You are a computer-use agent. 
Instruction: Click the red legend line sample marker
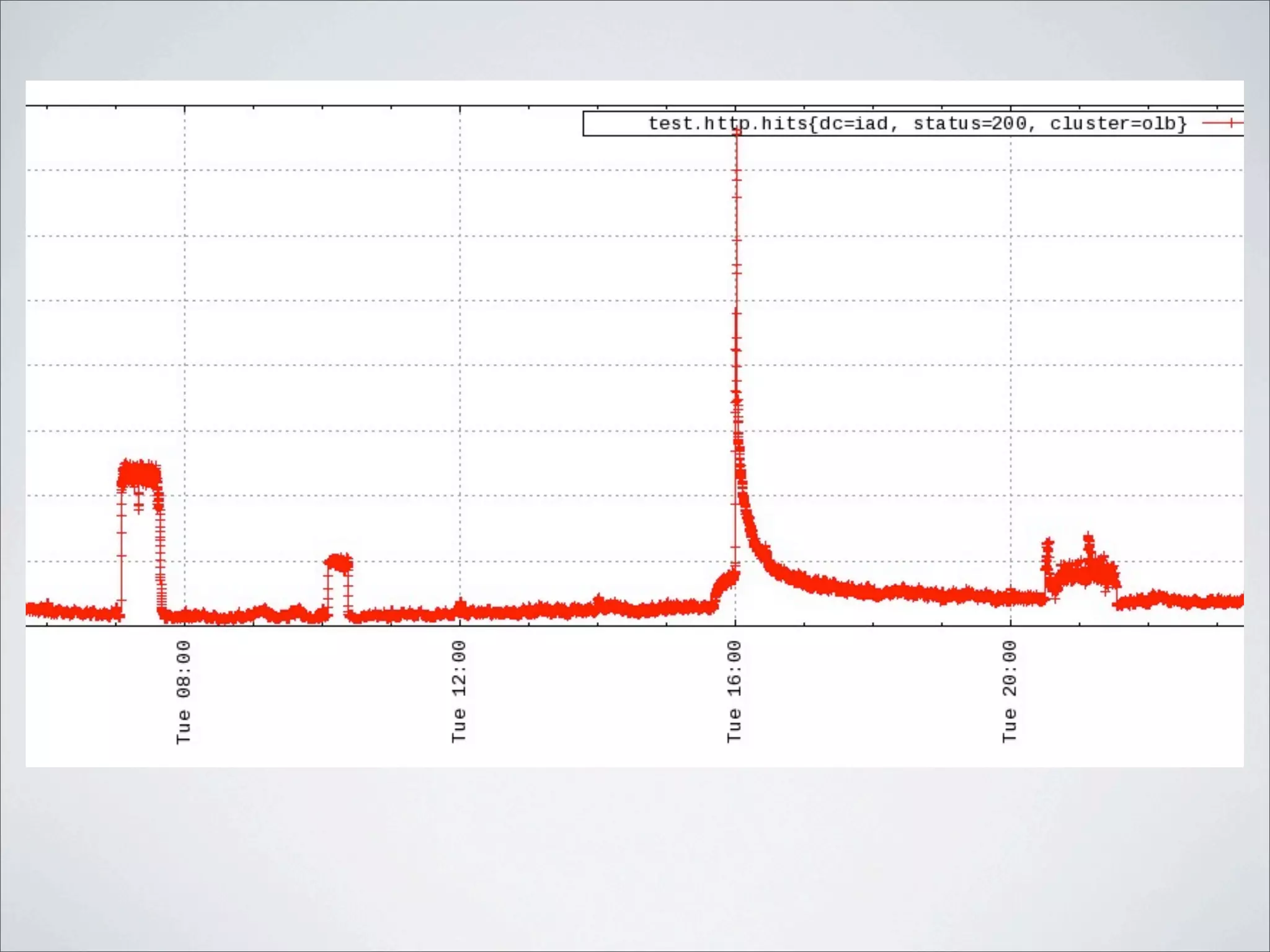point(1230,123)
